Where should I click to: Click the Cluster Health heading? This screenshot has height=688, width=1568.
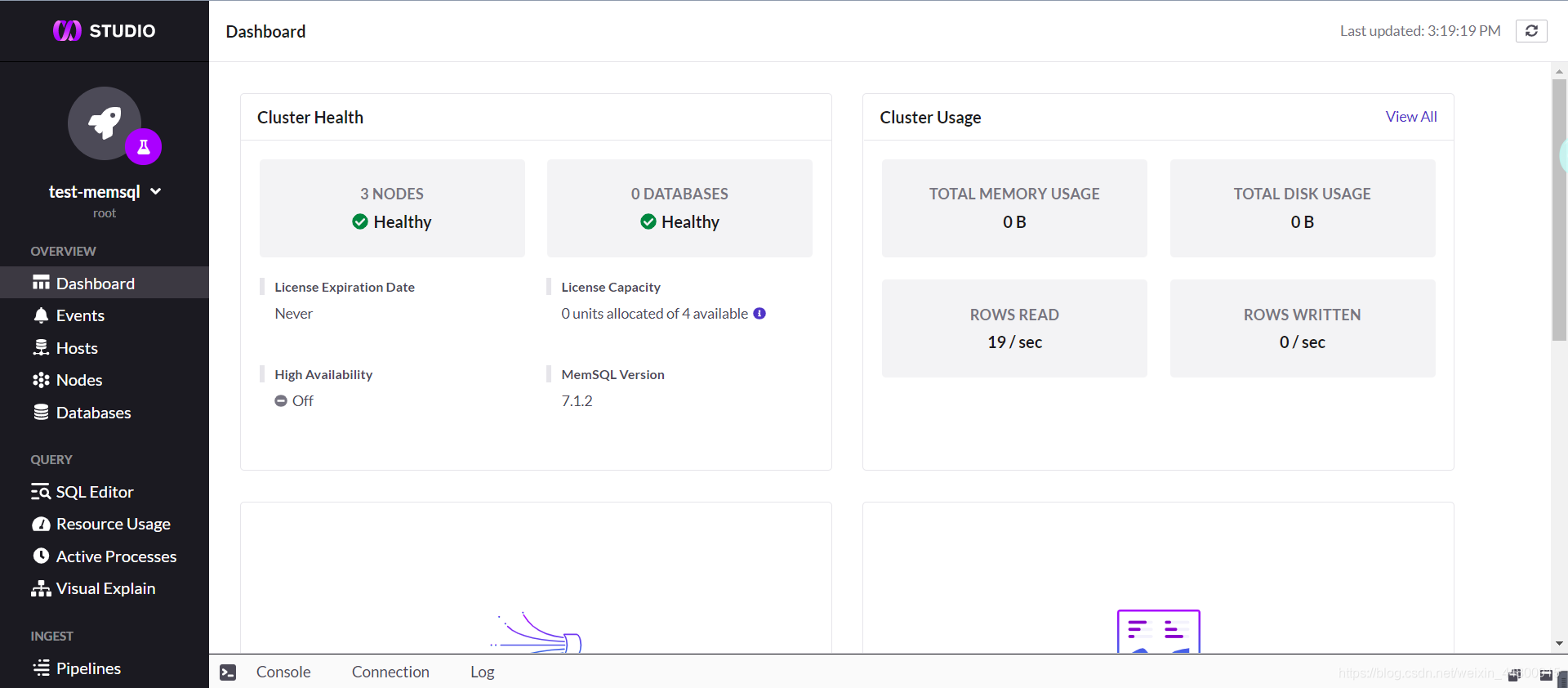310,117
